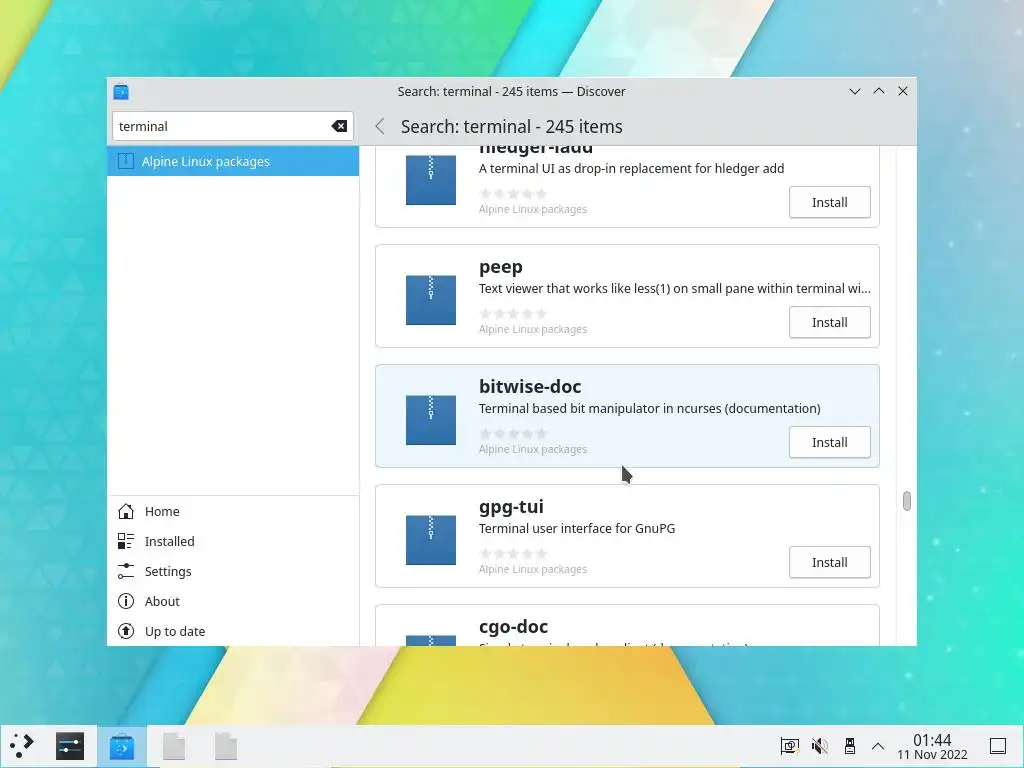Activate Discover in the taskbar

(121, 746)
